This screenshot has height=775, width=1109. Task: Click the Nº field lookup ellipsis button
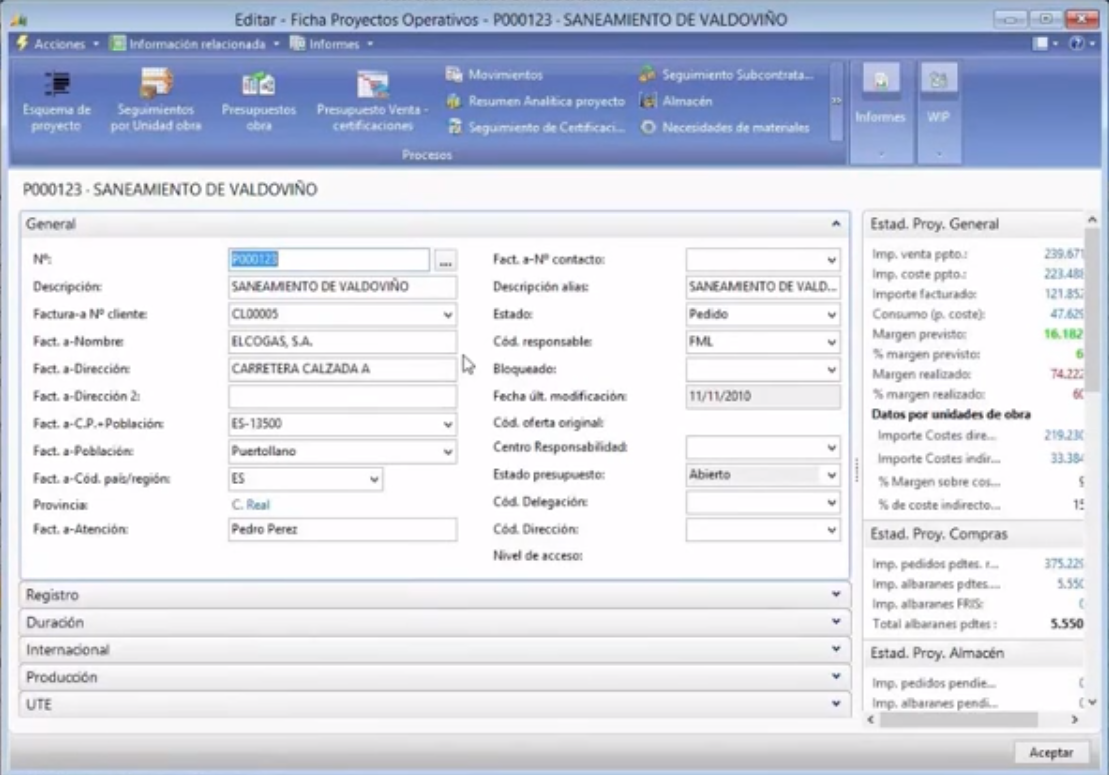click(x=445, y=260)
